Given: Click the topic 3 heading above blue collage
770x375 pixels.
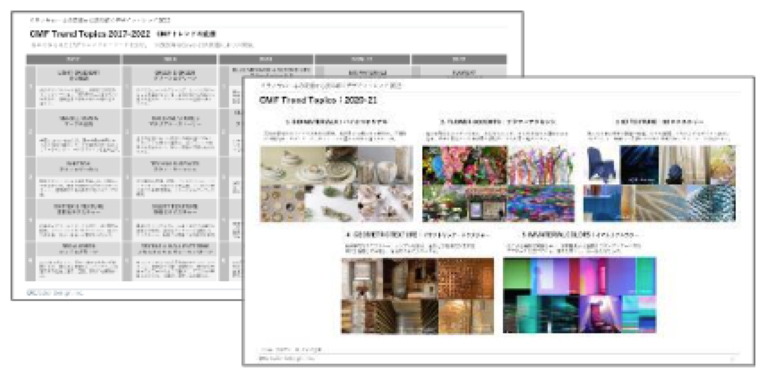Looking at the screenshot, I should pos(659,122).
